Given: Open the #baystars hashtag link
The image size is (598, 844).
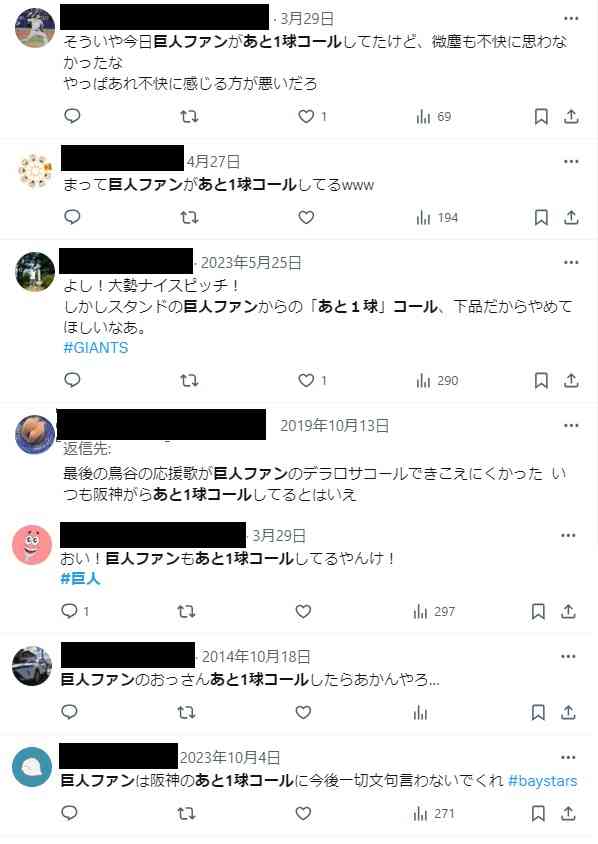Looking at the screenshot, I should pyautogui.click(x=542, y=780).
